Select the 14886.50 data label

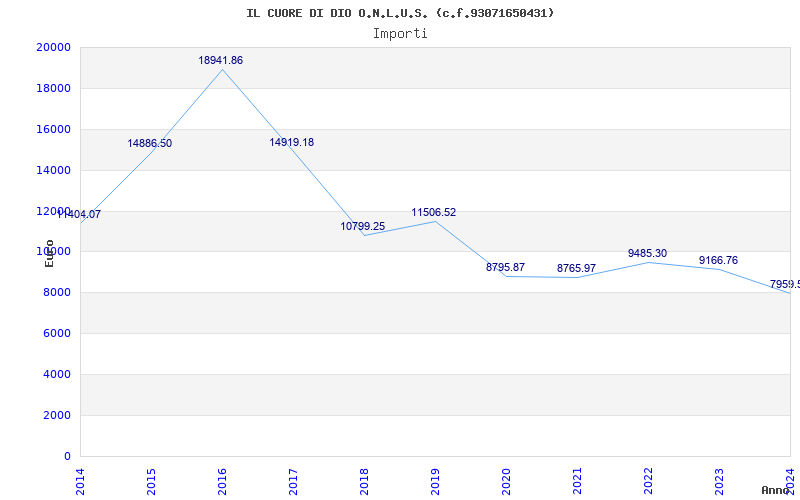(x=149, y=143)
